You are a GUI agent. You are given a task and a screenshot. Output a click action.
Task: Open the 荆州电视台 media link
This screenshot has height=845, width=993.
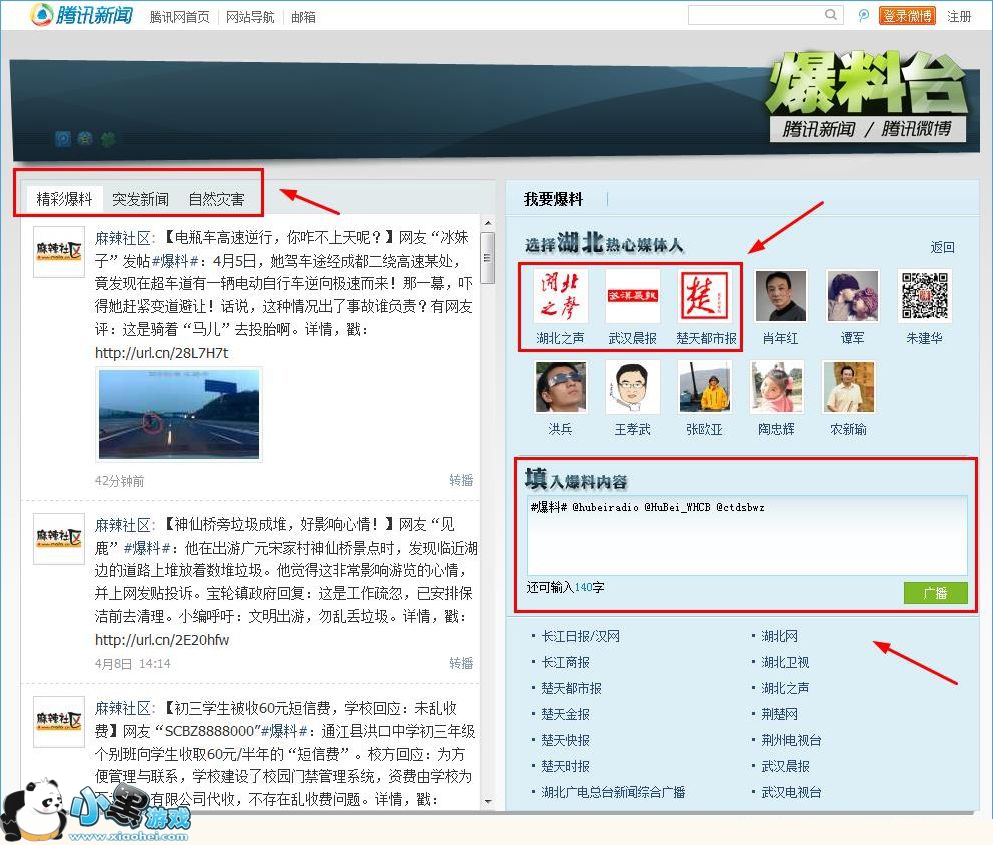pyautogui.click(x=791, y=740)
